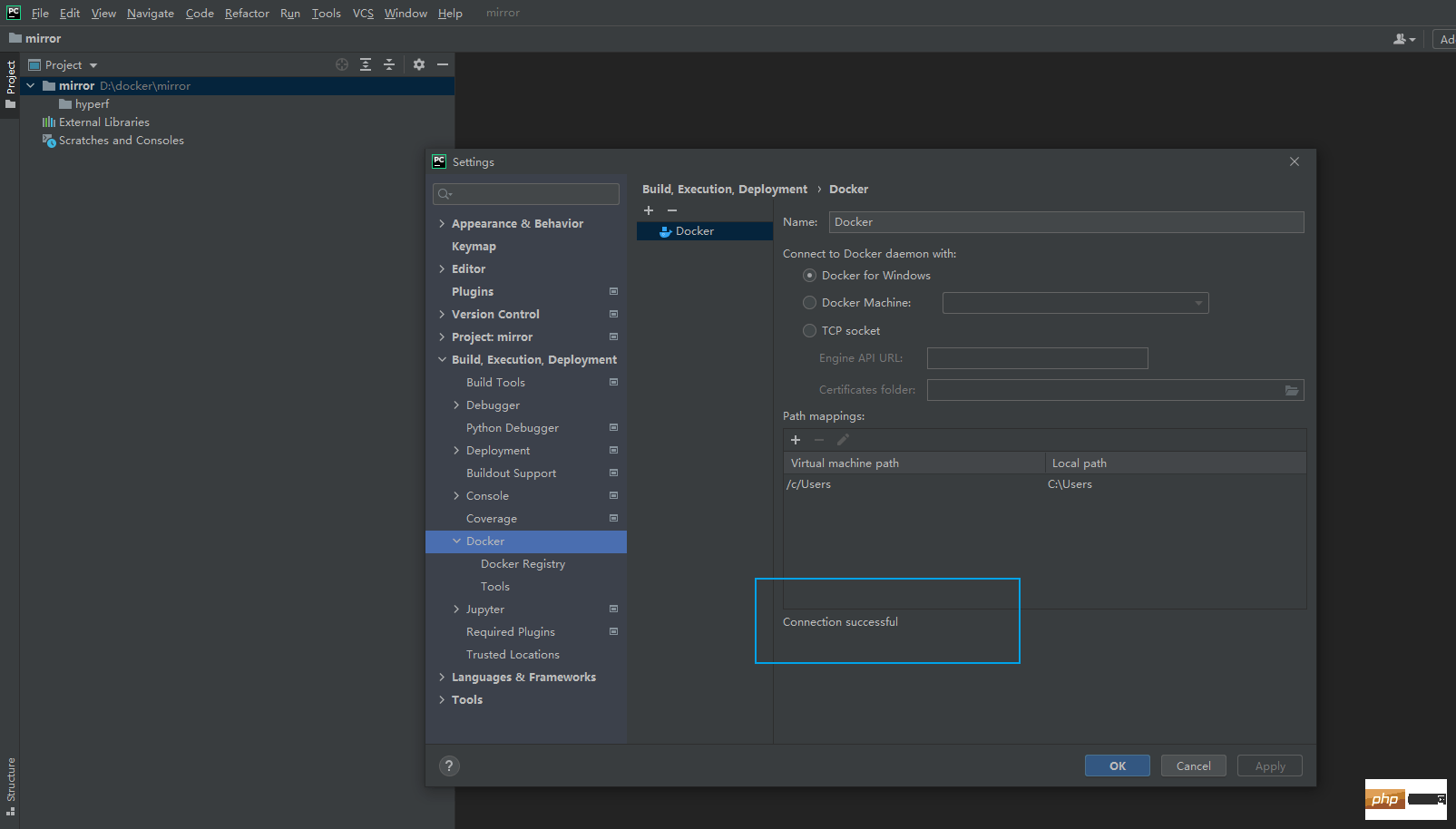Viewport: 1456px width, 829px height.
Task: Click the edit path mapping pencil icon
Action: 843,440
